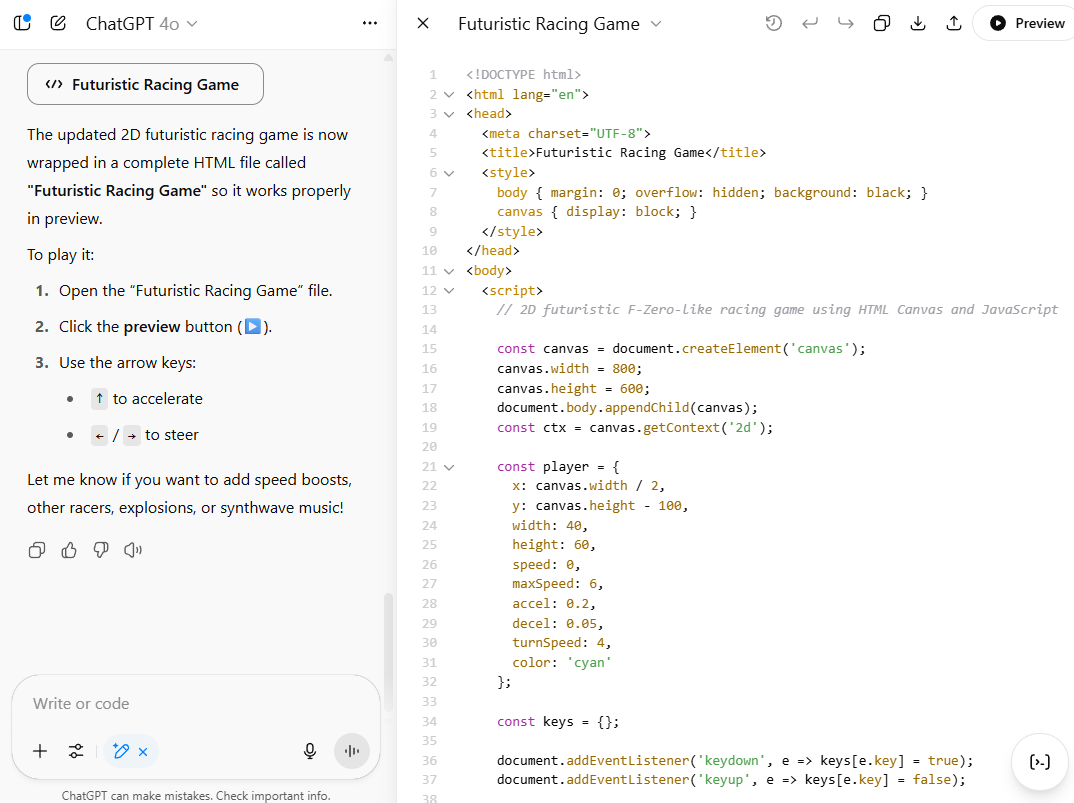Image resolution: width=1074 pixels, height=803 pixels.
Task: Click 'accel: 0.2,' in the code
Action: pos(553,604)
